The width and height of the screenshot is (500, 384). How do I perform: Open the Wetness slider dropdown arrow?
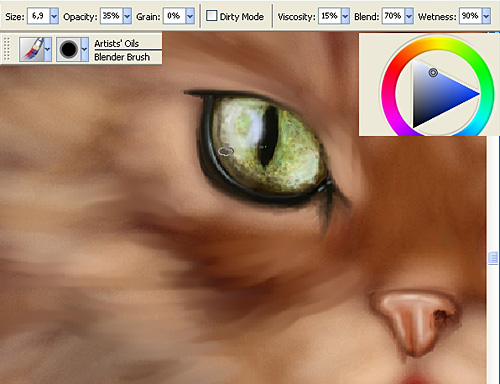tap(486, 16)
